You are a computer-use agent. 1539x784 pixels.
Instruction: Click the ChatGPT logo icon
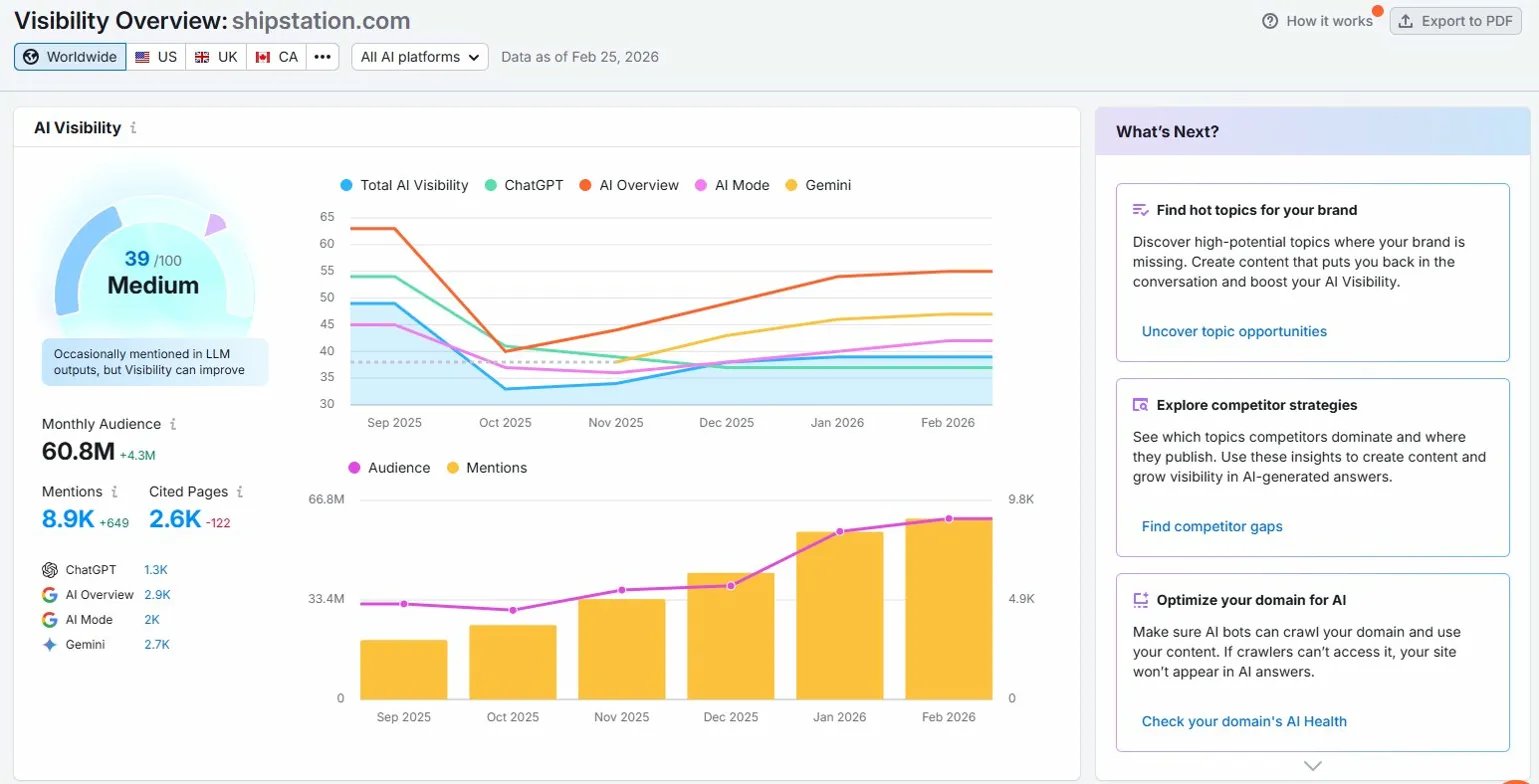coord(50,570)
